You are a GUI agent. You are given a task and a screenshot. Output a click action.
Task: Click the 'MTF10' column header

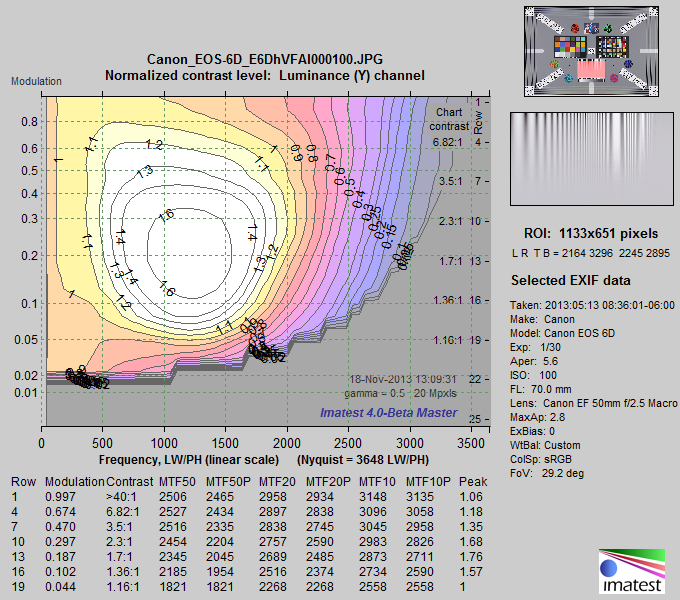[377, 482]
